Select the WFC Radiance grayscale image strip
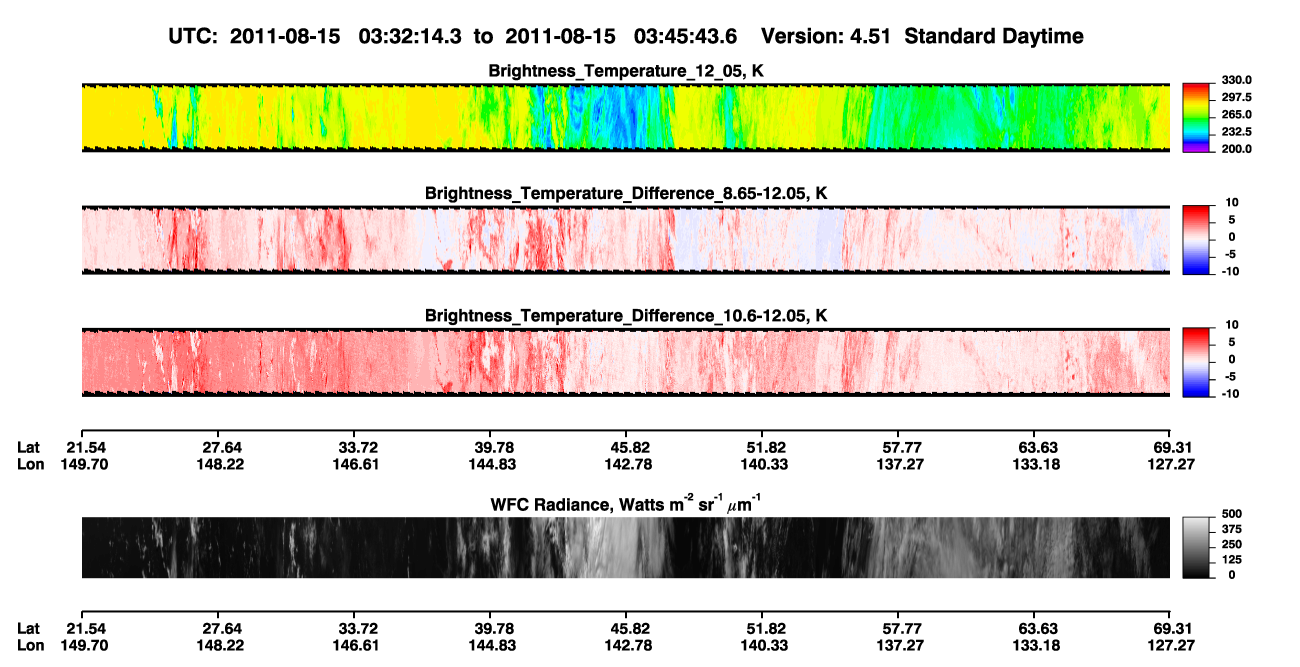The image size is (1300, 667). 625,547
